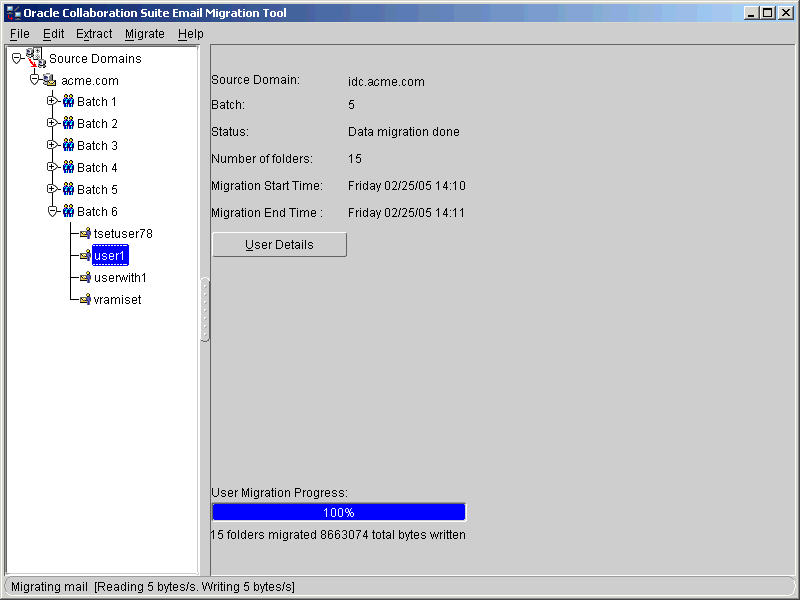Click the user icon beside tsetuser78

click(85, 233)
